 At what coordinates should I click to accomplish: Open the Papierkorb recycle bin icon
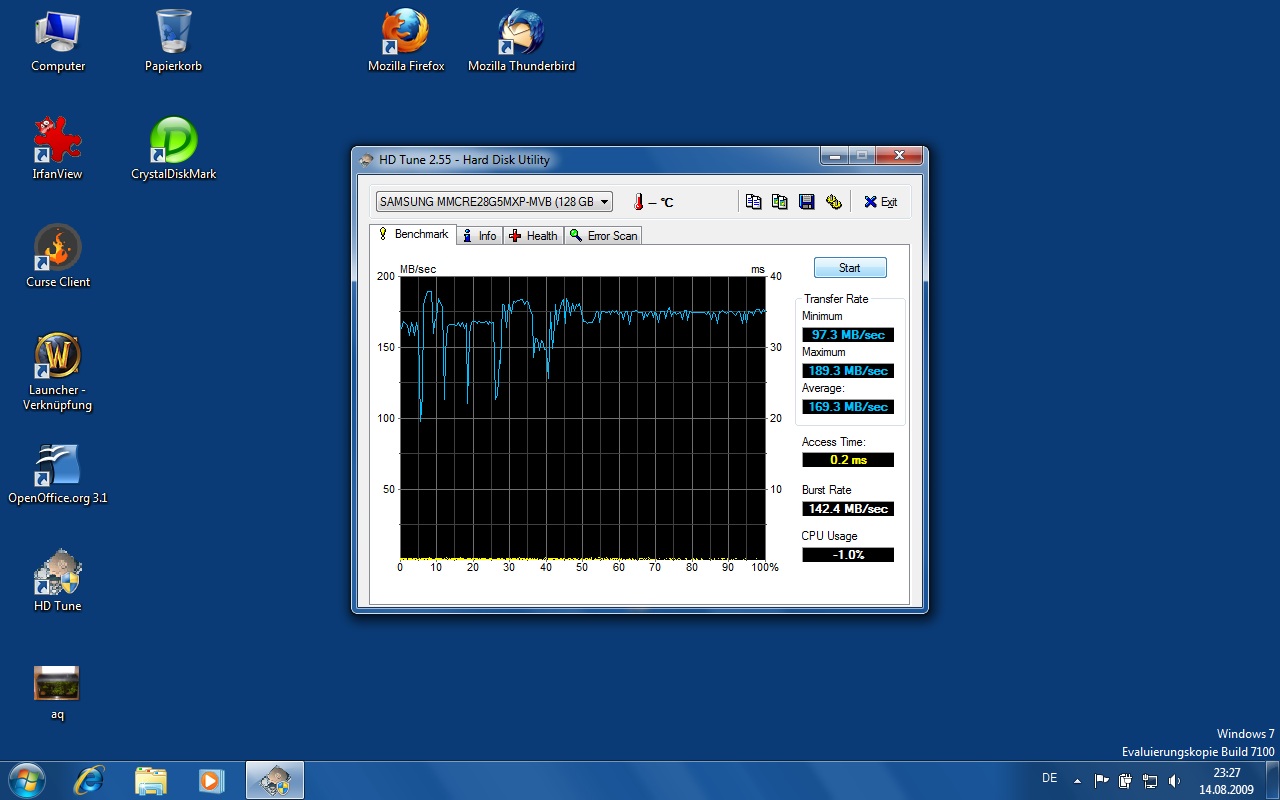(173, 40)
